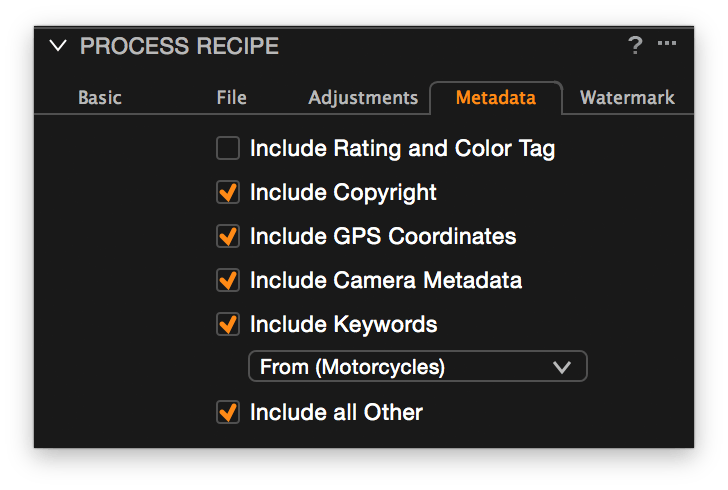
Task: Click the dropdown arrow beside From (Motorcycles)
Action: click(x=562, y=367)
